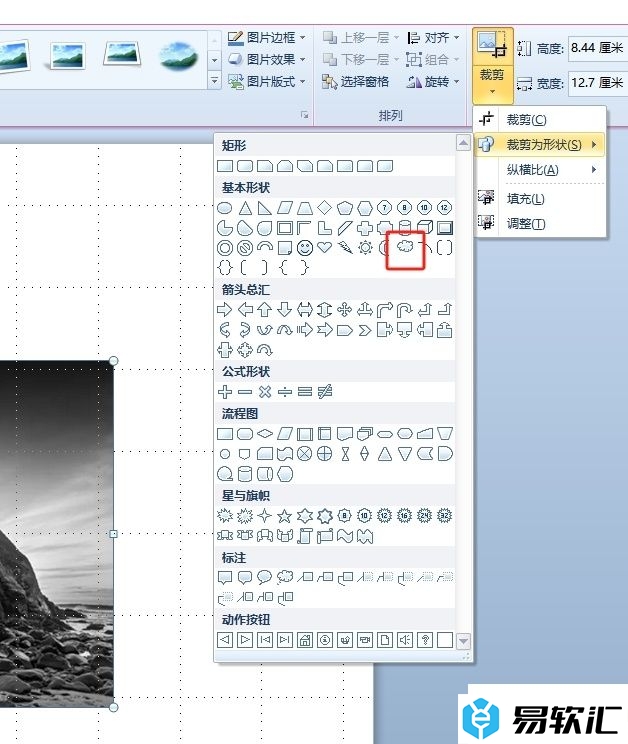
Task: Choose 裁剪(C) from the crop menu
Action: tap(540, 120)
